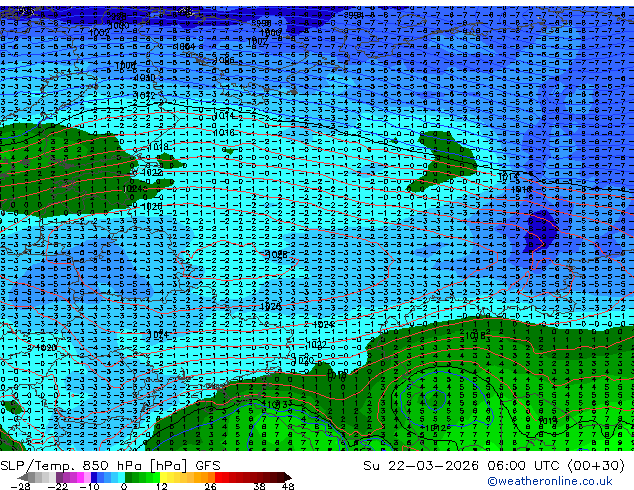The width and height of the screenshot is (634, 490).
Task: Click the 1006 isobar label
Action: (224, 61)
